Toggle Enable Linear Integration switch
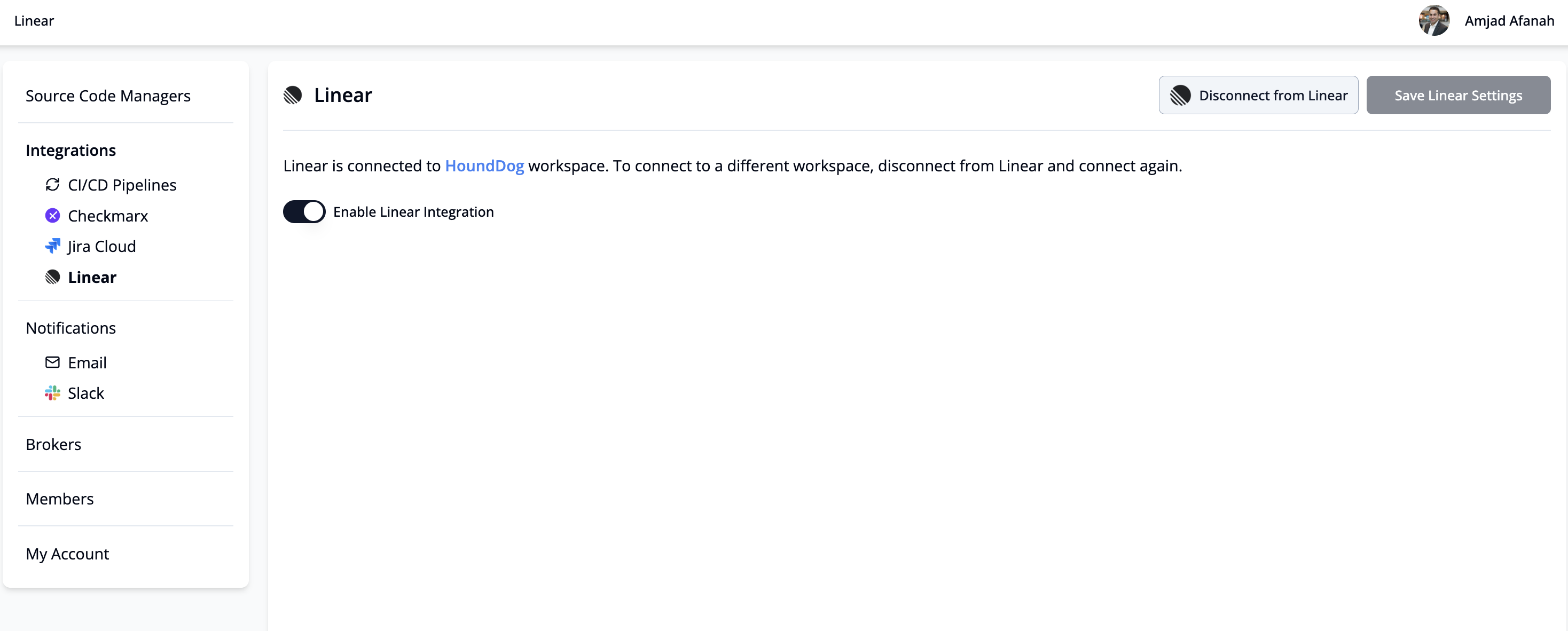The width and height of the screenshot is (1568, 631). [304, 212]
